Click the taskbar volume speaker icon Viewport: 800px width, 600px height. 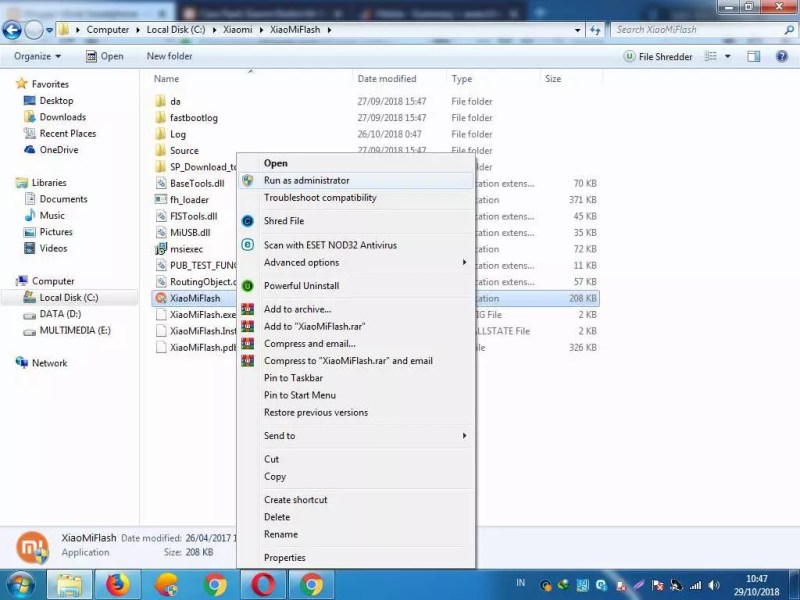click(714, 585)
